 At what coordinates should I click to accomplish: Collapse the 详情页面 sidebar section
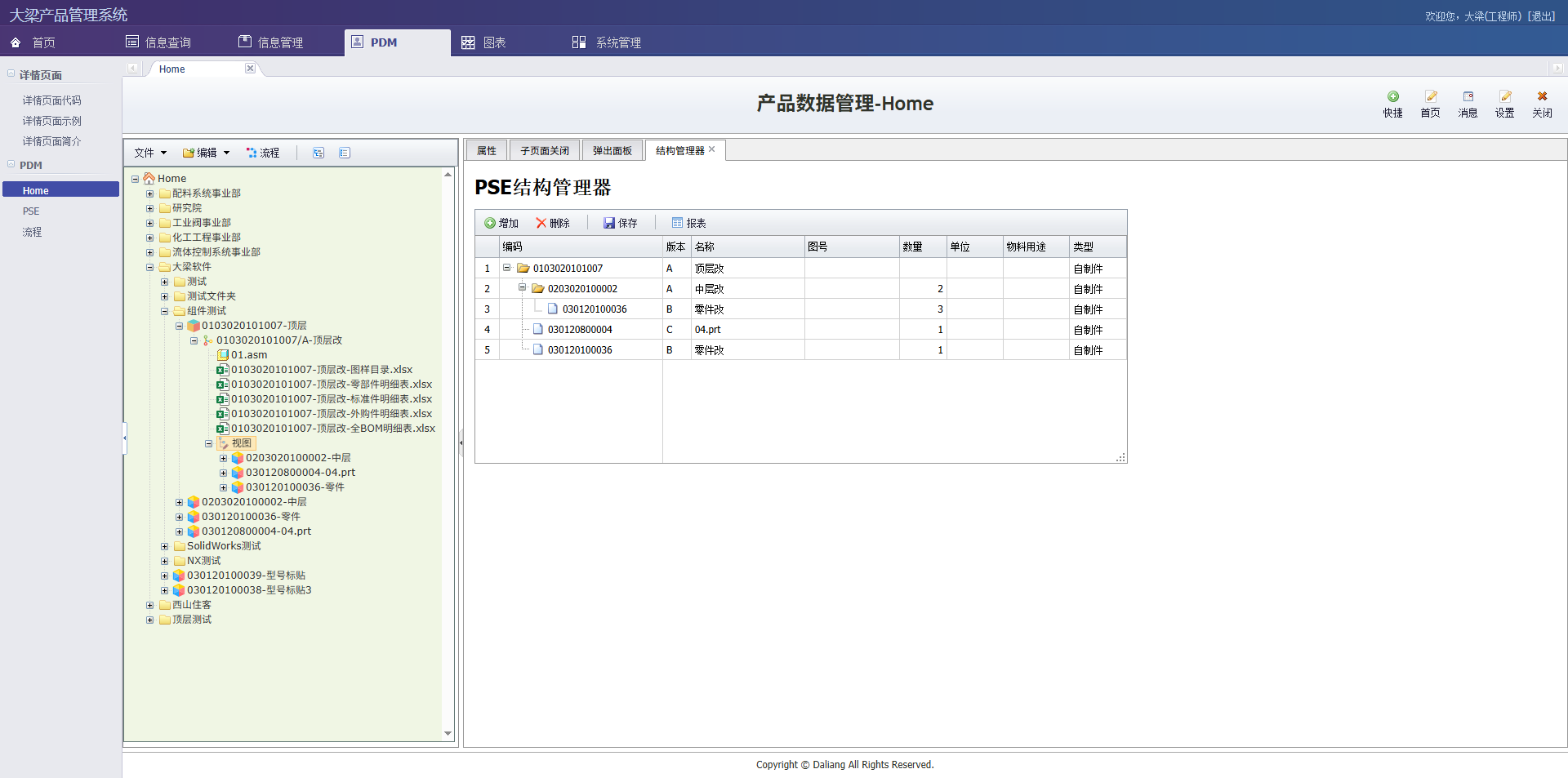(11, 73)
